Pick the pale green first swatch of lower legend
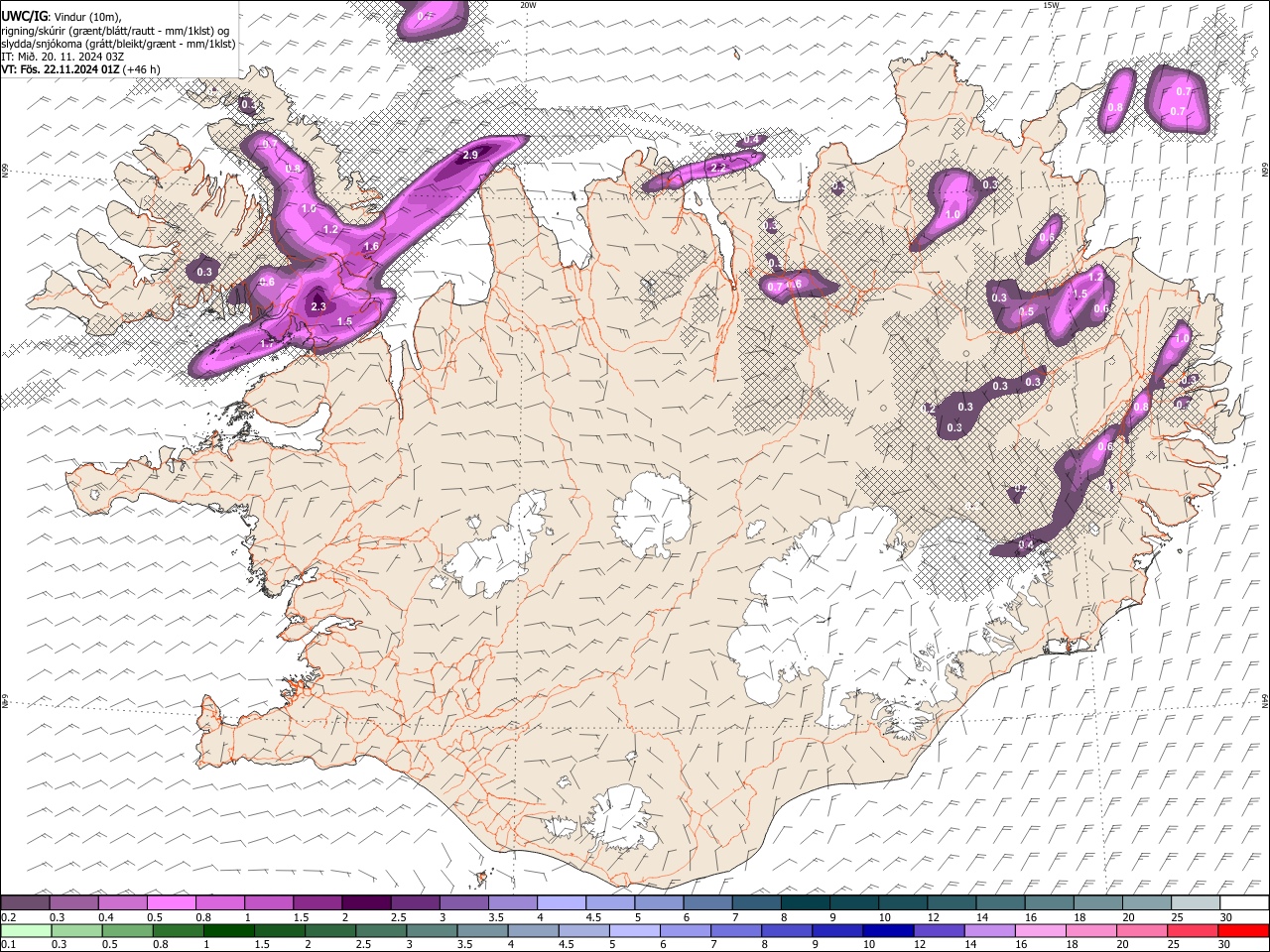Screen dimensions: 1270x952 point(26,930)
